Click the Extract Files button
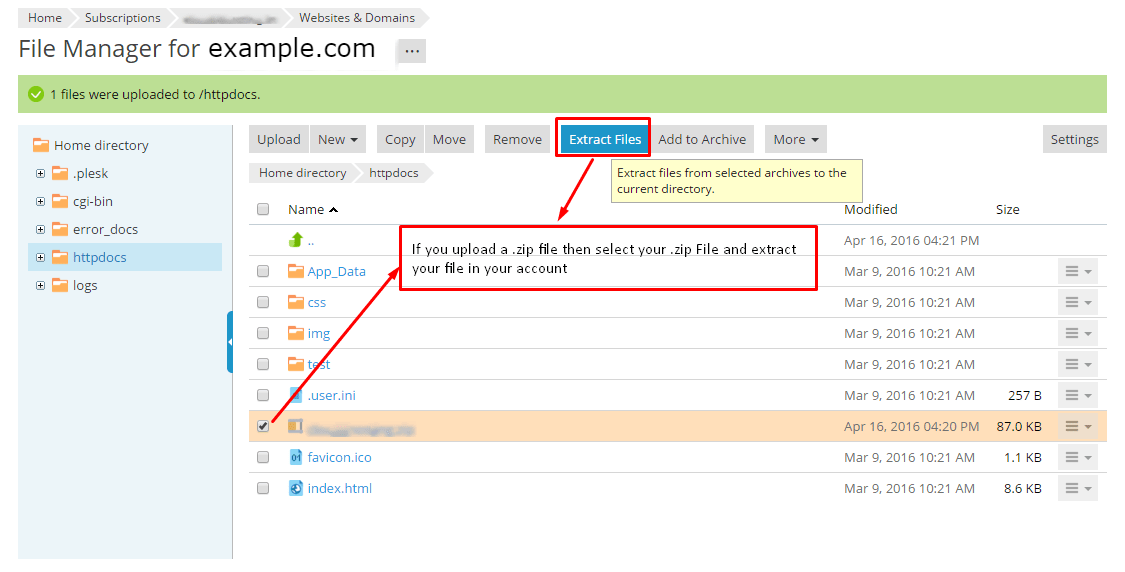1125x572 pixels. [605, 139]
